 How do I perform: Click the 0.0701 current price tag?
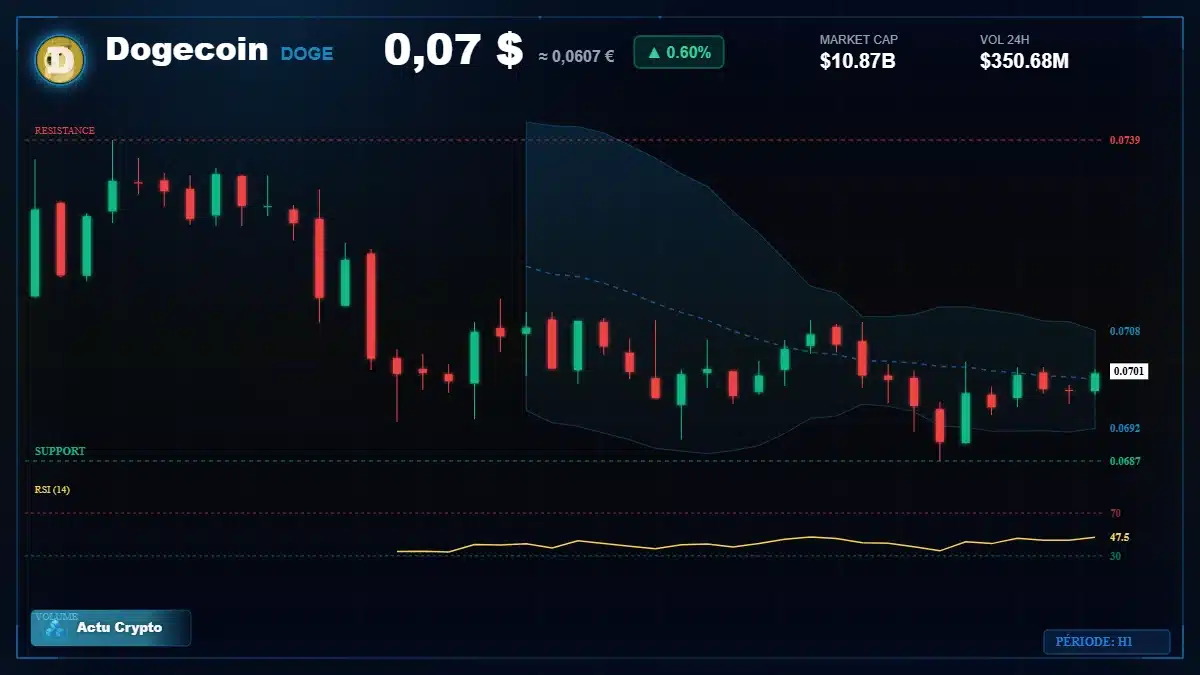point(1129,371)
